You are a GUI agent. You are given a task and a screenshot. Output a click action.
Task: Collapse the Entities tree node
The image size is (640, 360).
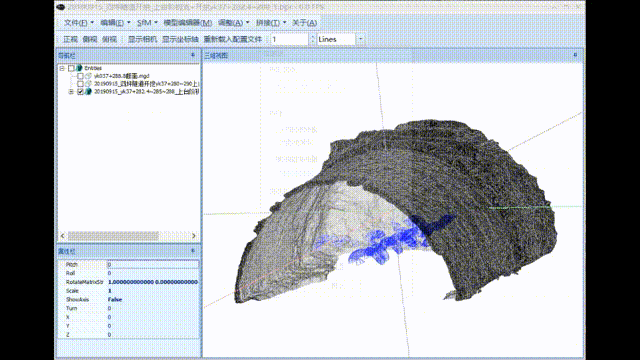[x=62, y=68]
